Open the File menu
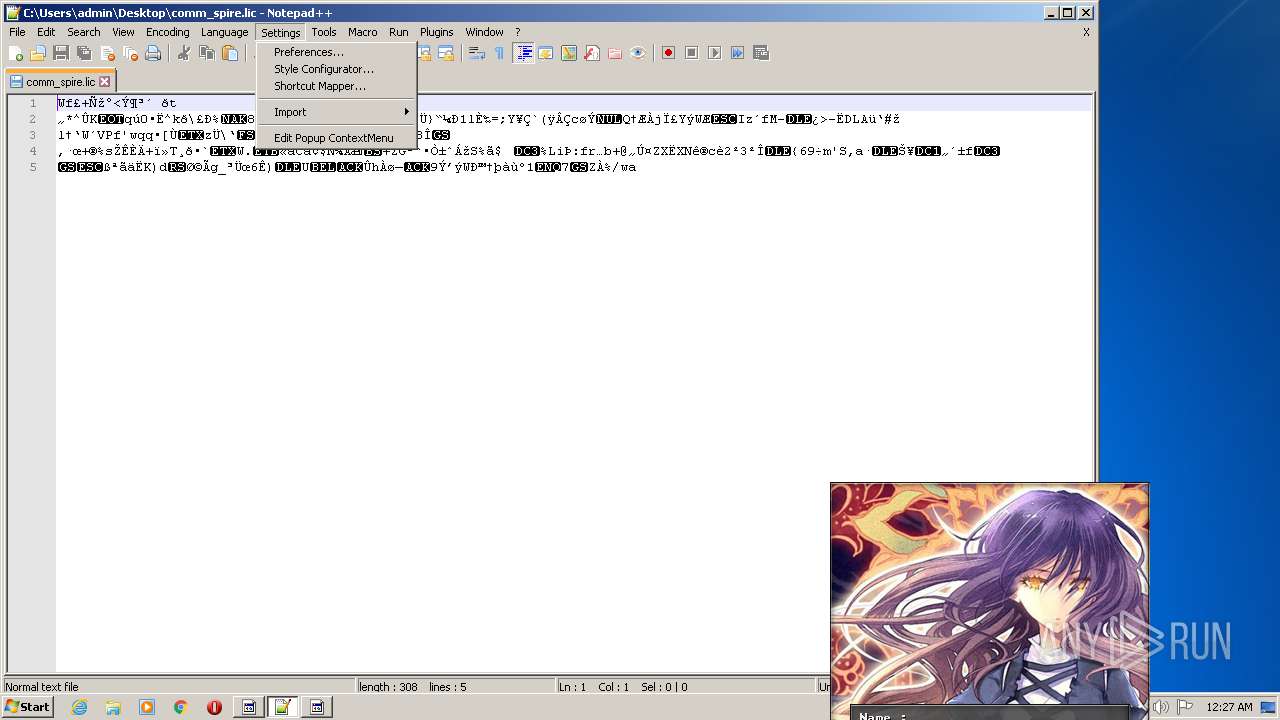This screenshot has height=720, width=1280. (x=17, y=32)
